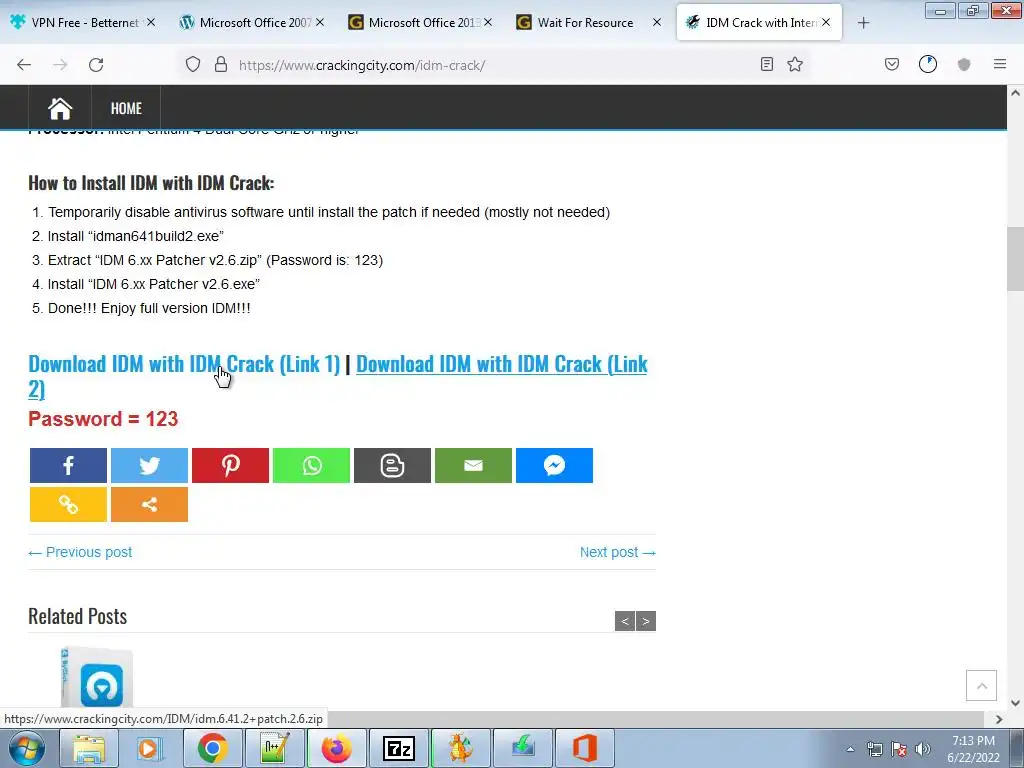Image resolution: width=1024 pixels, height=768 pixels.
Task: Open the green download arrow app in taskbar
Action: tap(522, 748)
